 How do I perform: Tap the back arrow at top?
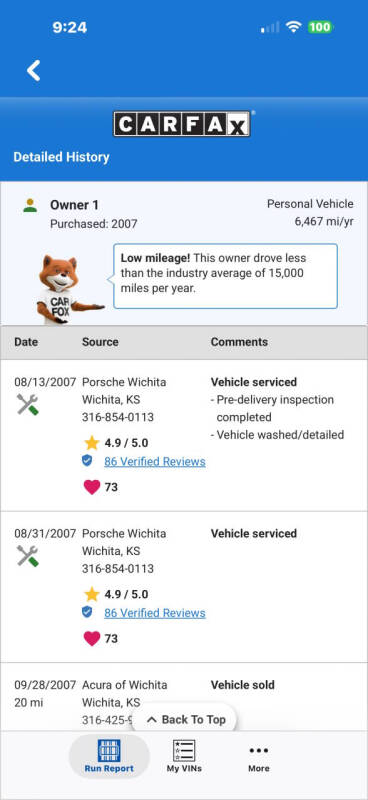34,70
